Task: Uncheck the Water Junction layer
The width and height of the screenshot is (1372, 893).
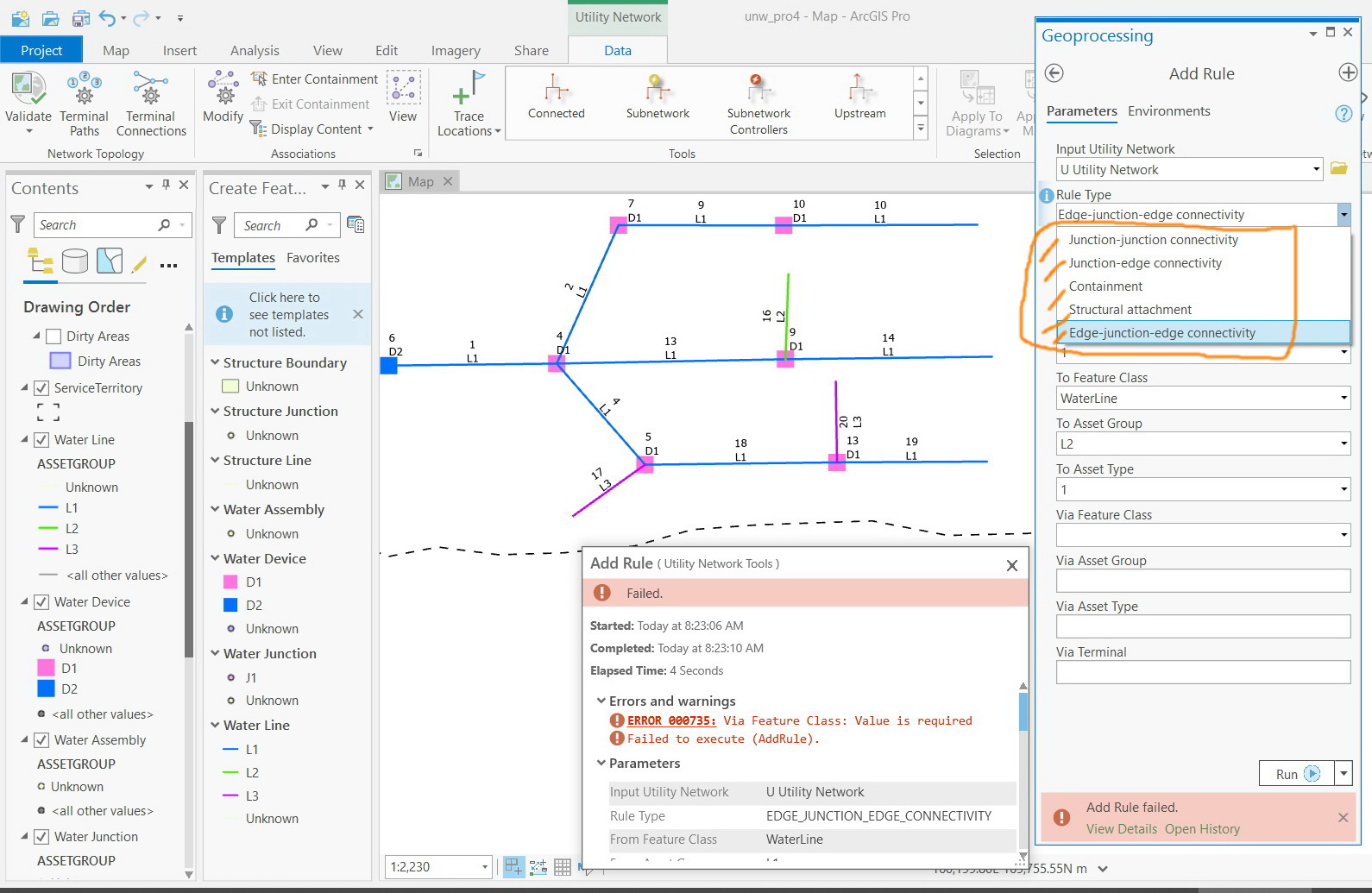Action: point(41,837)
